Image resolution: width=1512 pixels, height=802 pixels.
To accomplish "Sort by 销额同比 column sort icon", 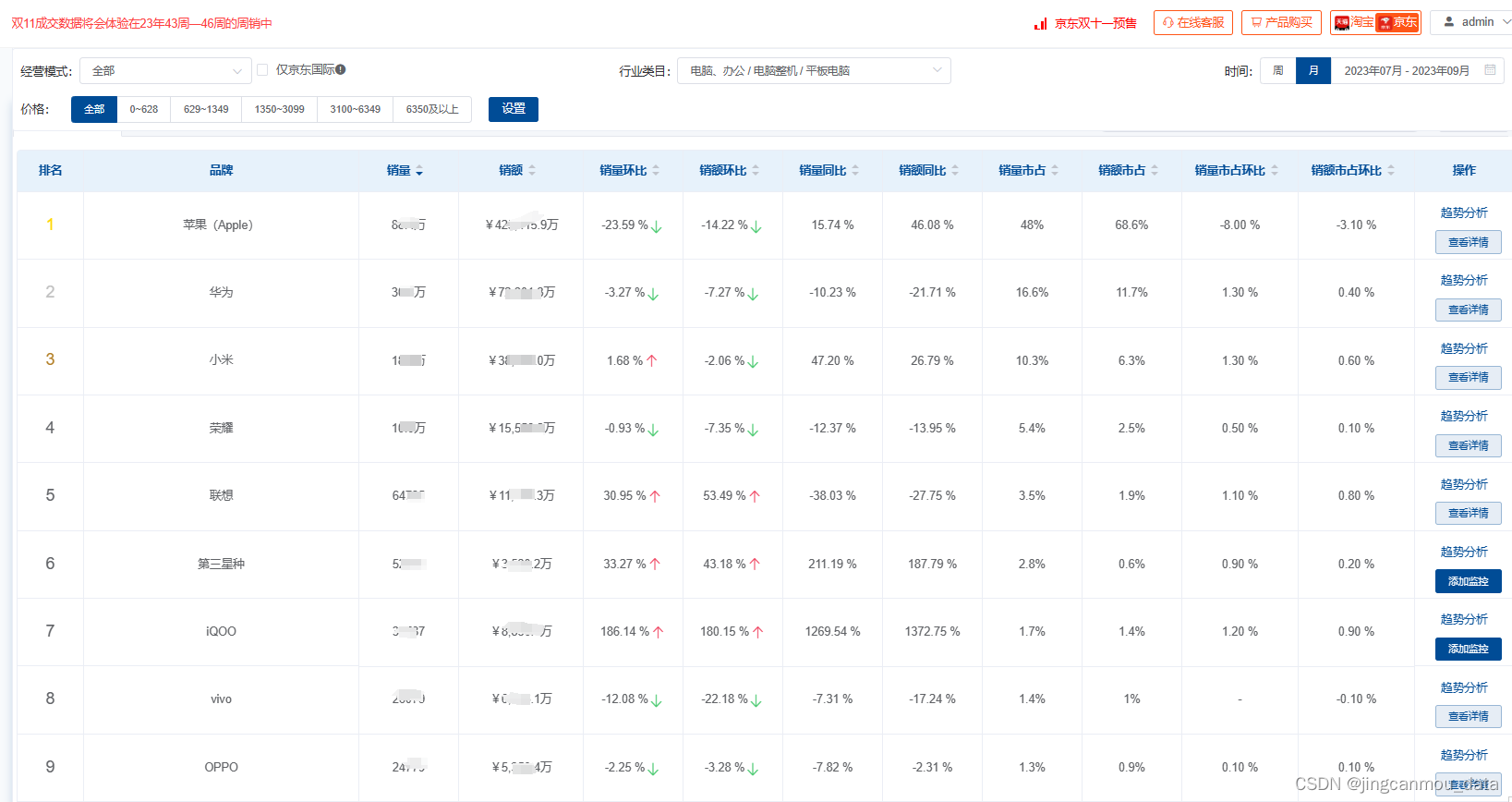I will tap(955, 171).
